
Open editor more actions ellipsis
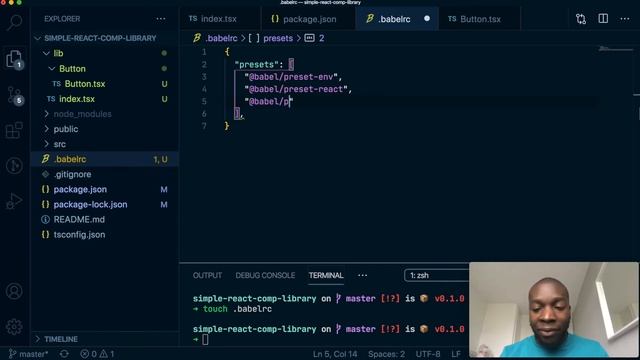point(625,19)
